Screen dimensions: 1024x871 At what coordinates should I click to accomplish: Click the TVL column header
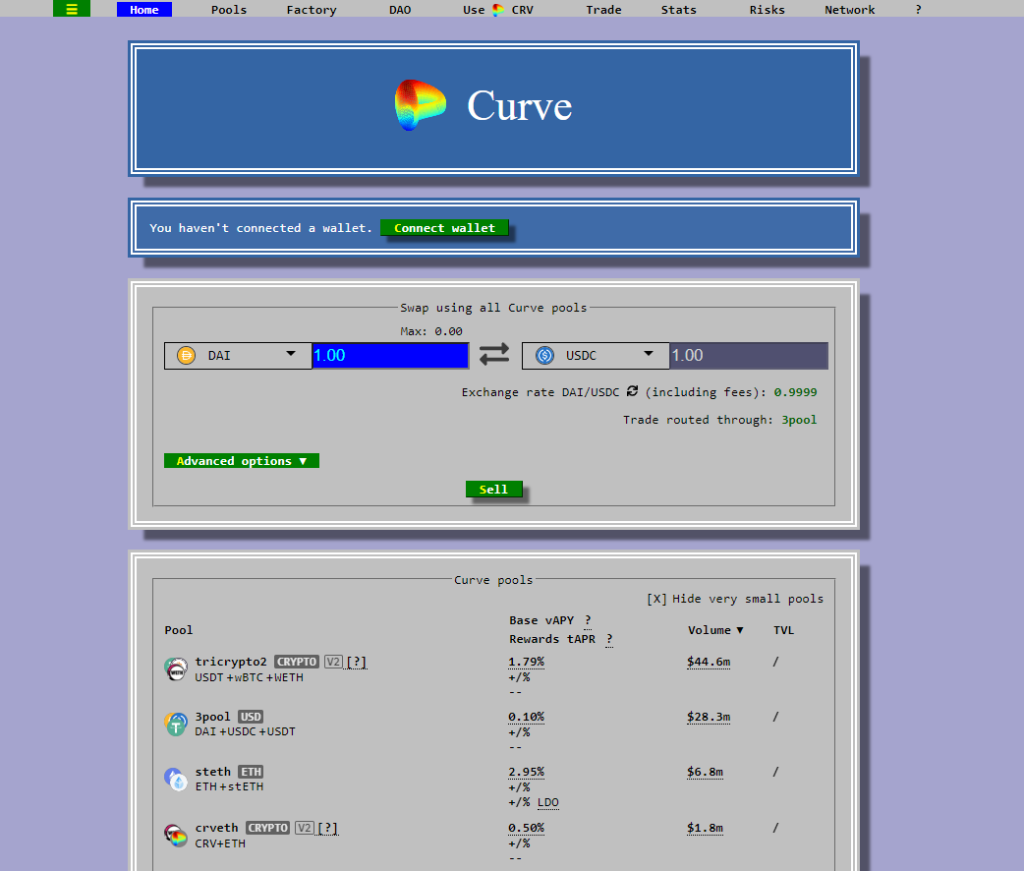point(784,630)
